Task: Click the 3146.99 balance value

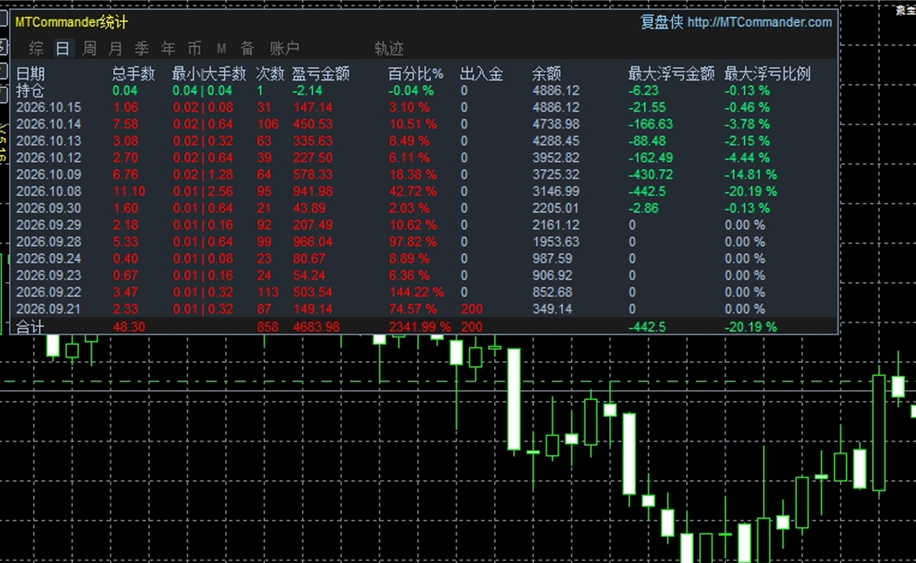Action: 556,192
